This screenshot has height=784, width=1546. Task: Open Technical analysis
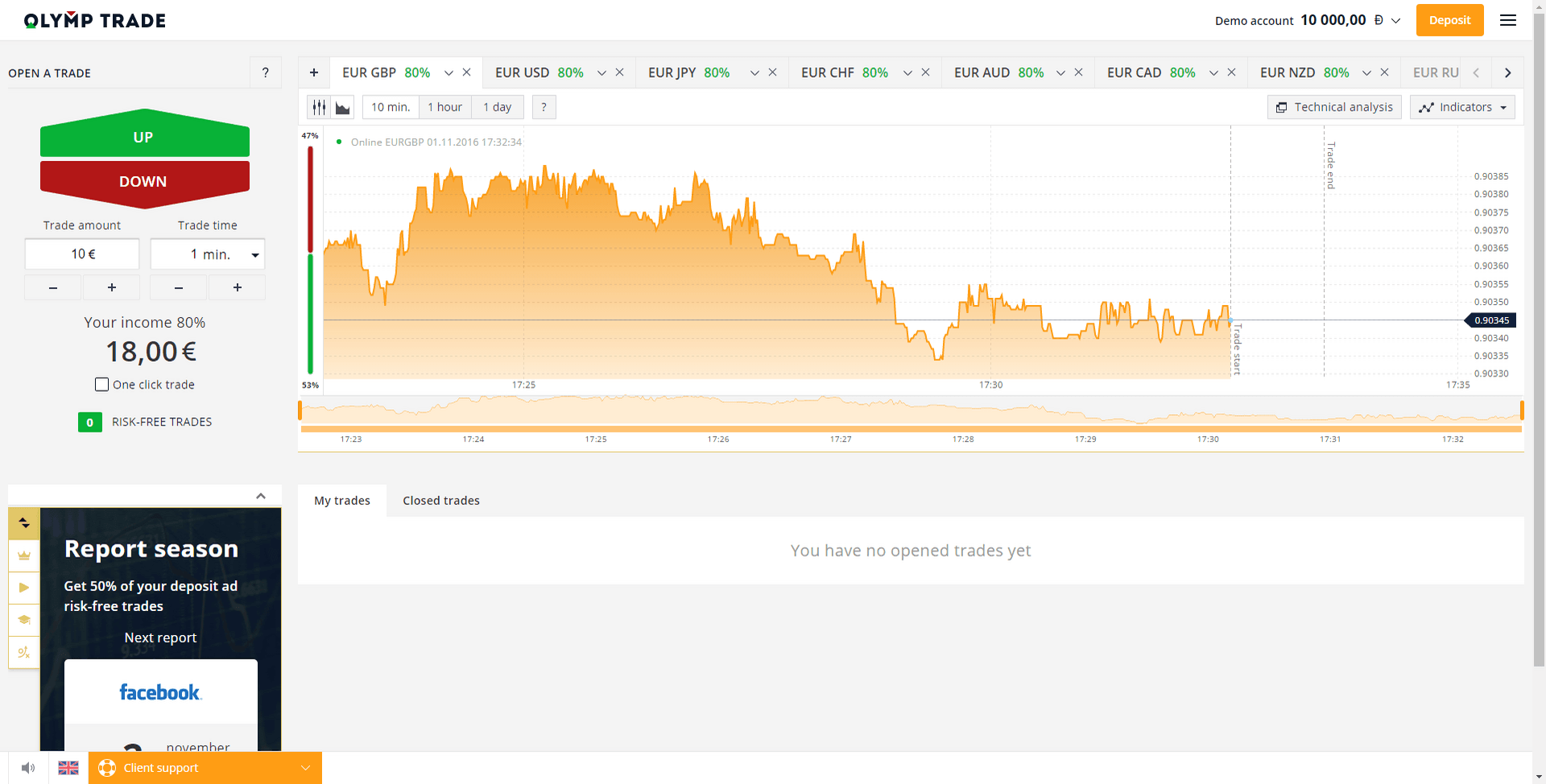(x=1334, y=107)
